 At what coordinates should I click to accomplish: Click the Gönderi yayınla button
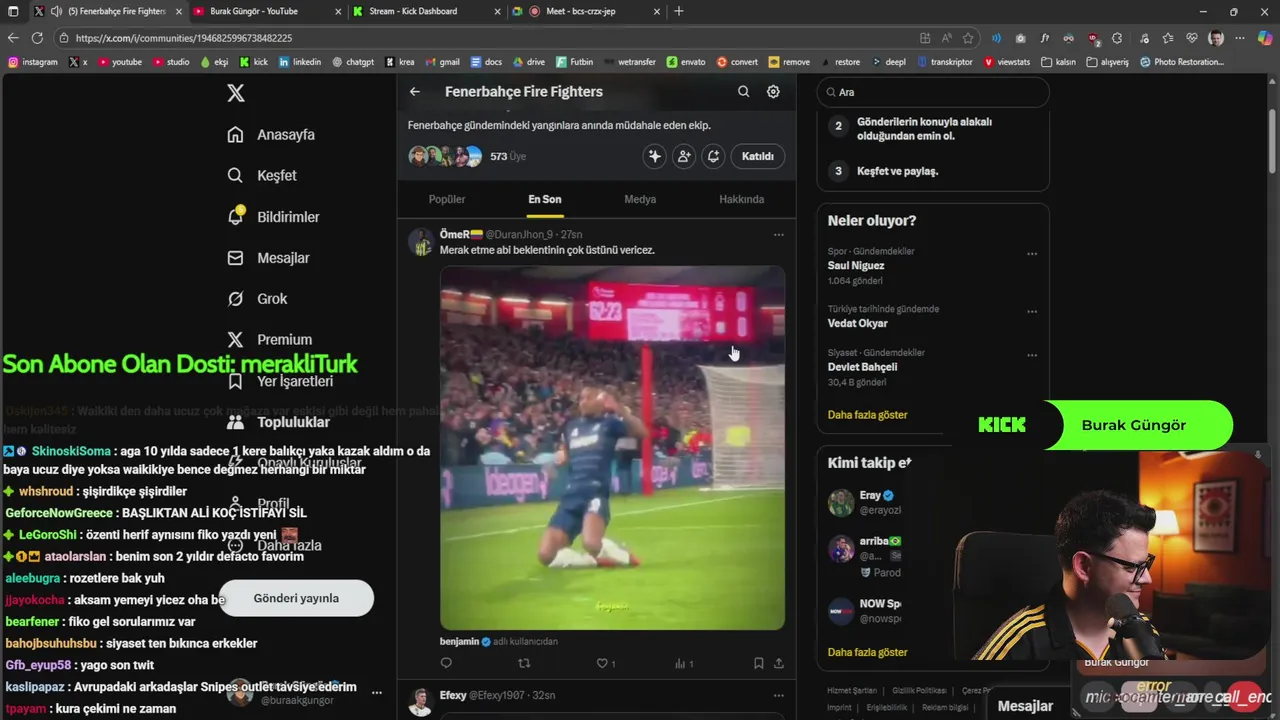(296, 598)
